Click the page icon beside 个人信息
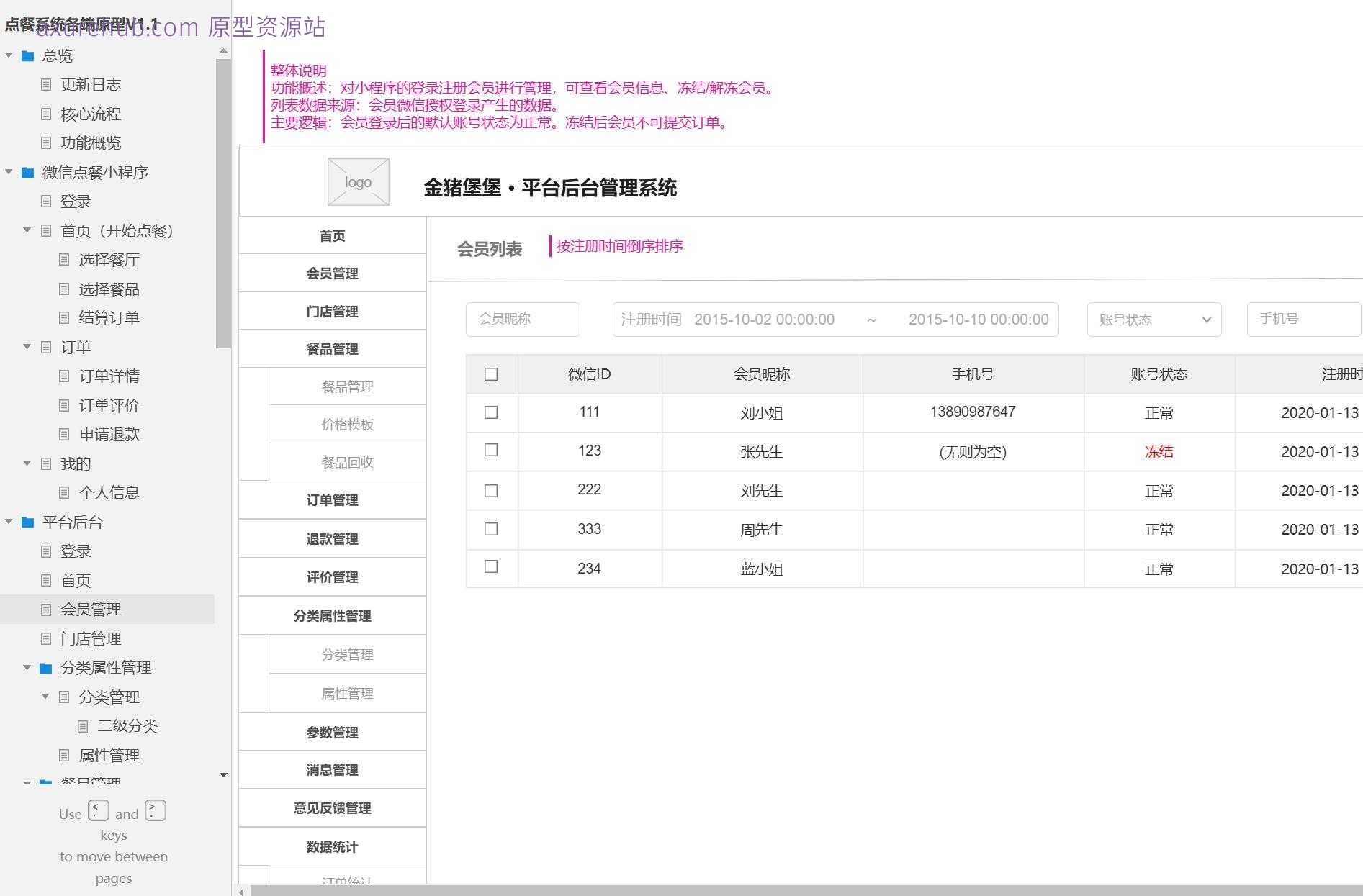Viewport: 1363px width, 896px height. point(64,493)
